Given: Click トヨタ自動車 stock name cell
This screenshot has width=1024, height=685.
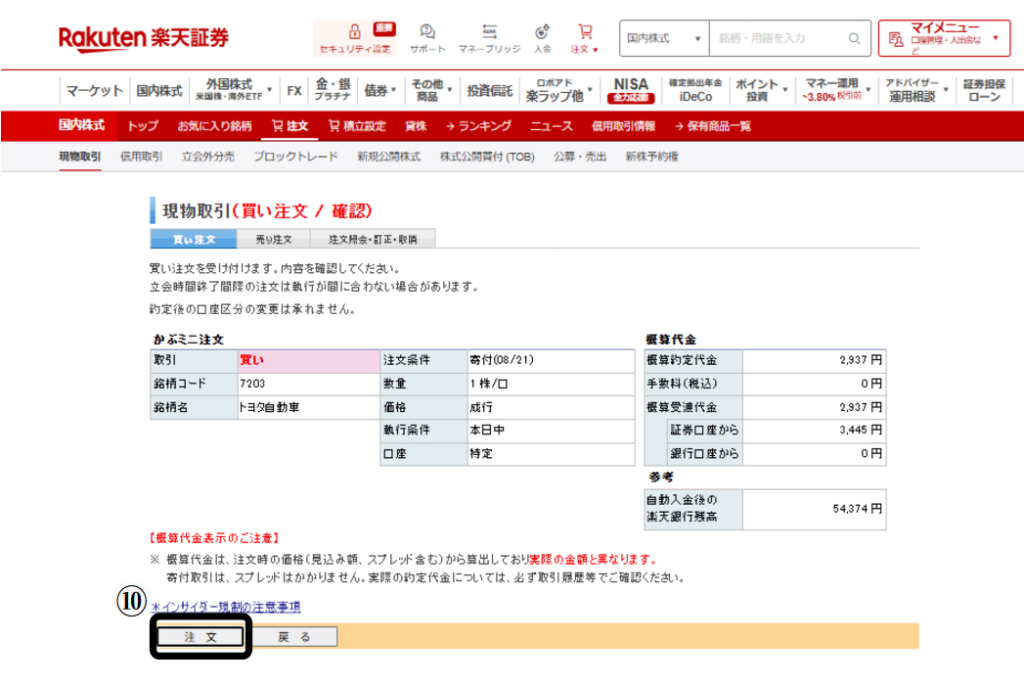Looking at the screenshot, I should 309,407.
